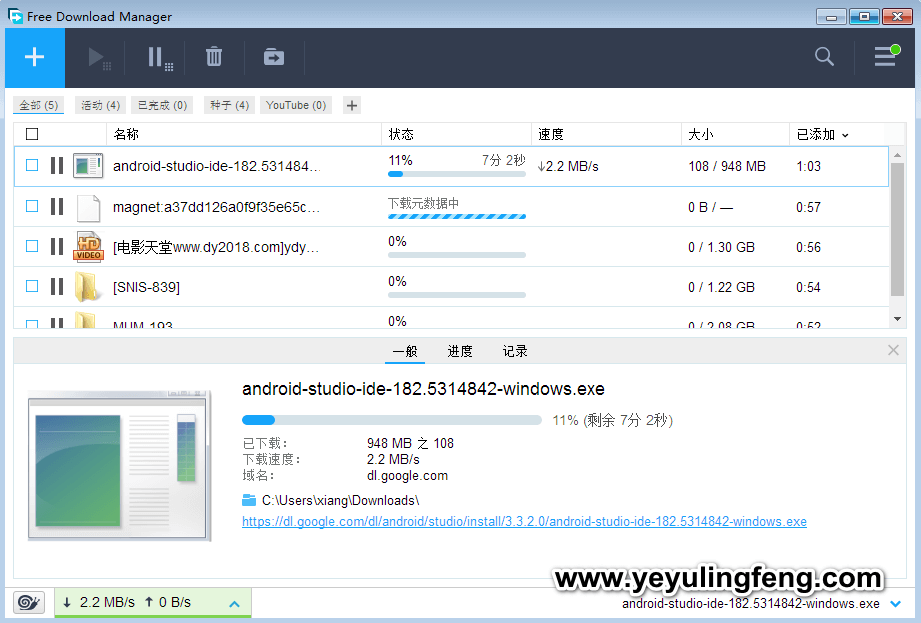This screenshot has width=921, height=623.
Task: Sort by 已添加 column header
Action: [x=822, y=134]
